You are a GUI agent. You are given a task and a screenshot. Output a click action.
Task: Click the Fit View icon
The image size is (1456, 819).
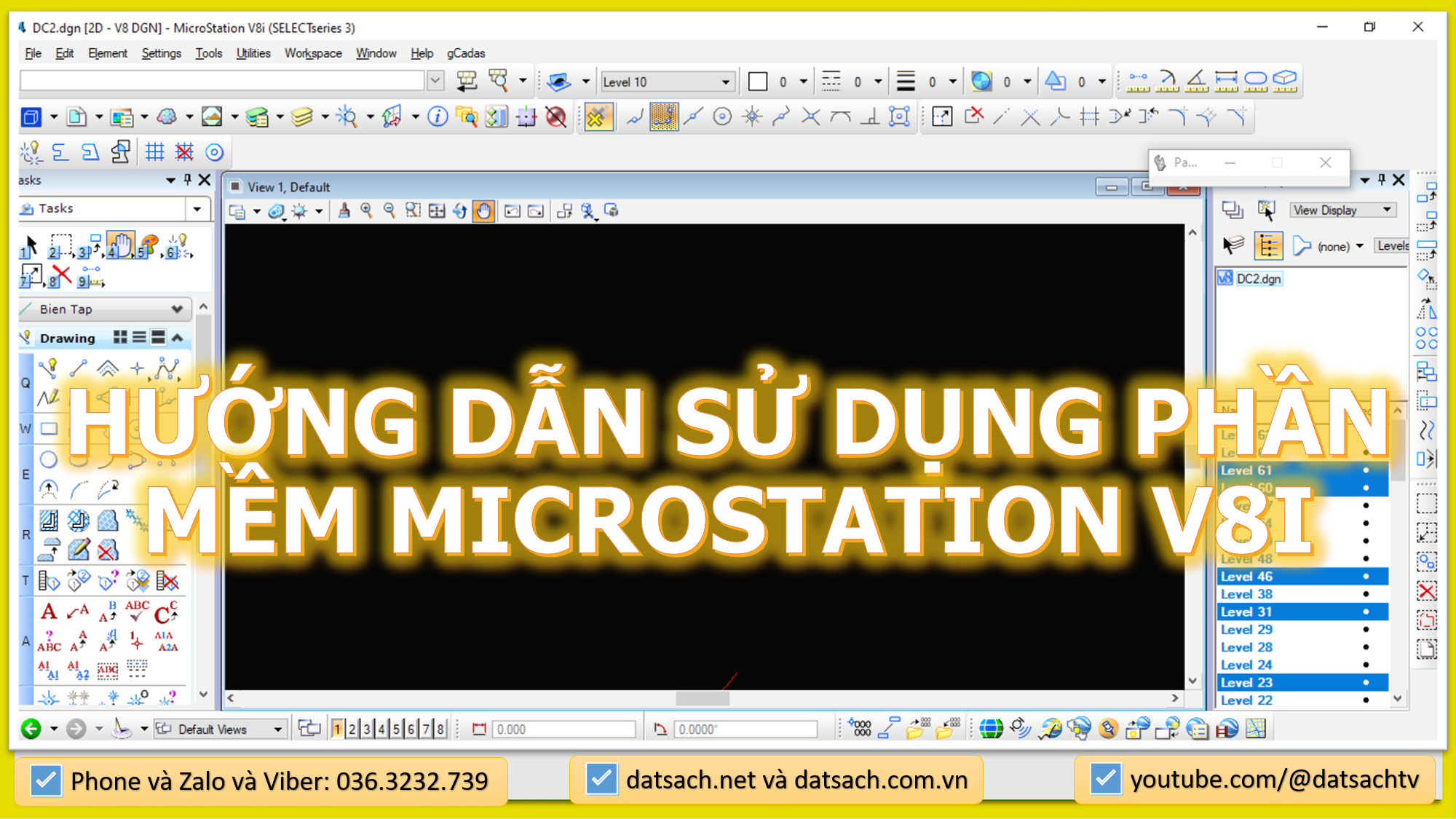[x=437, y=211]
